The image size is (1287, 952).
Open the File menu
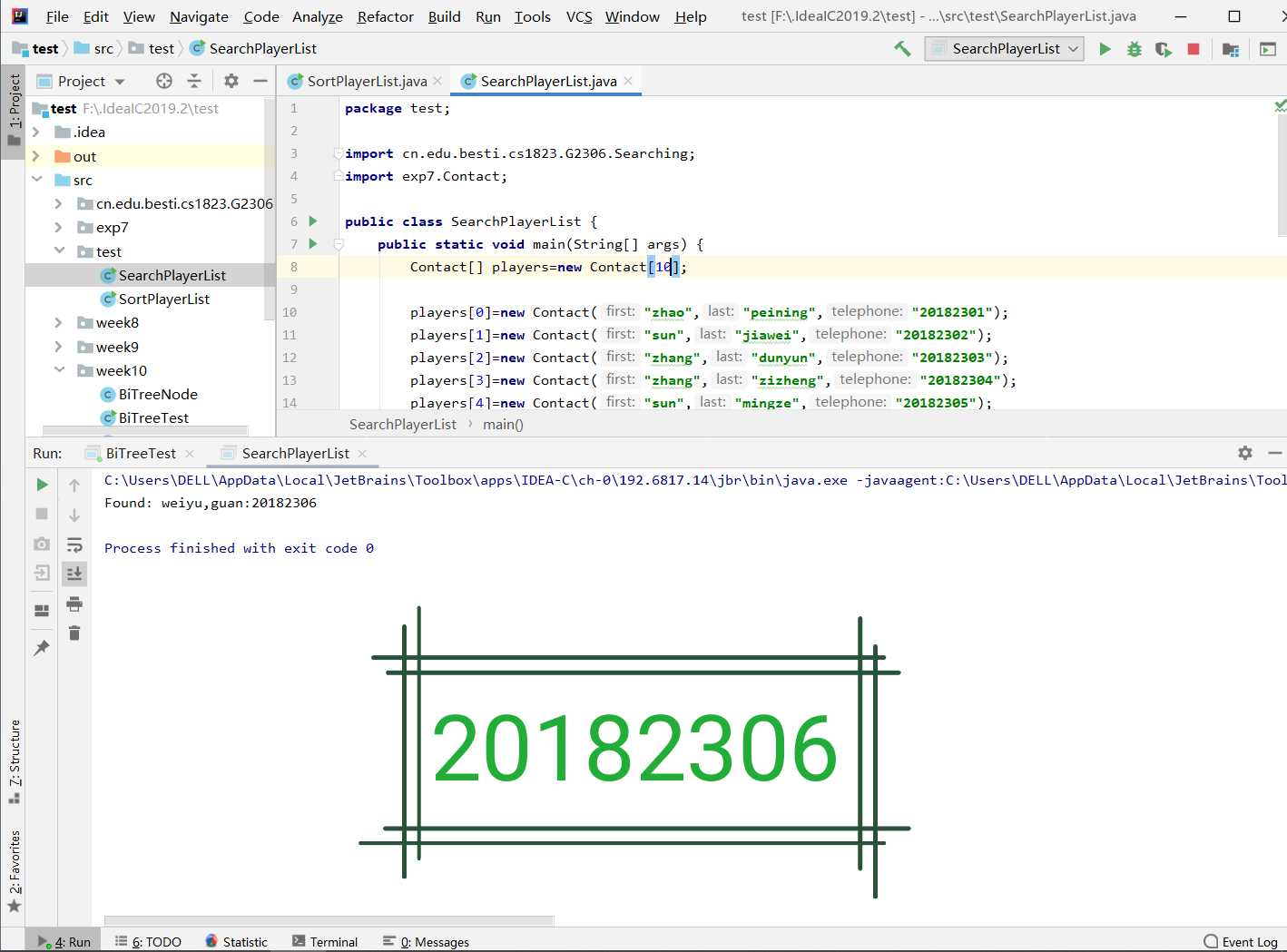57,16
